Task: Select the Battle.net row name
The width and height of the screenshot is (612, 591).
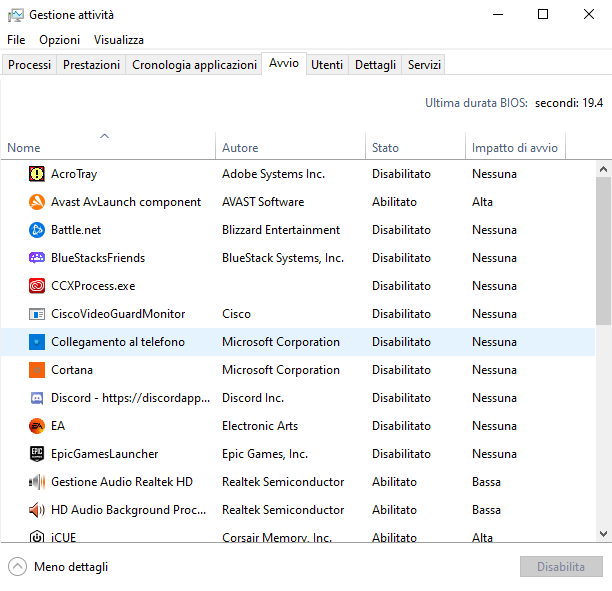Action: tap(76, 230)
